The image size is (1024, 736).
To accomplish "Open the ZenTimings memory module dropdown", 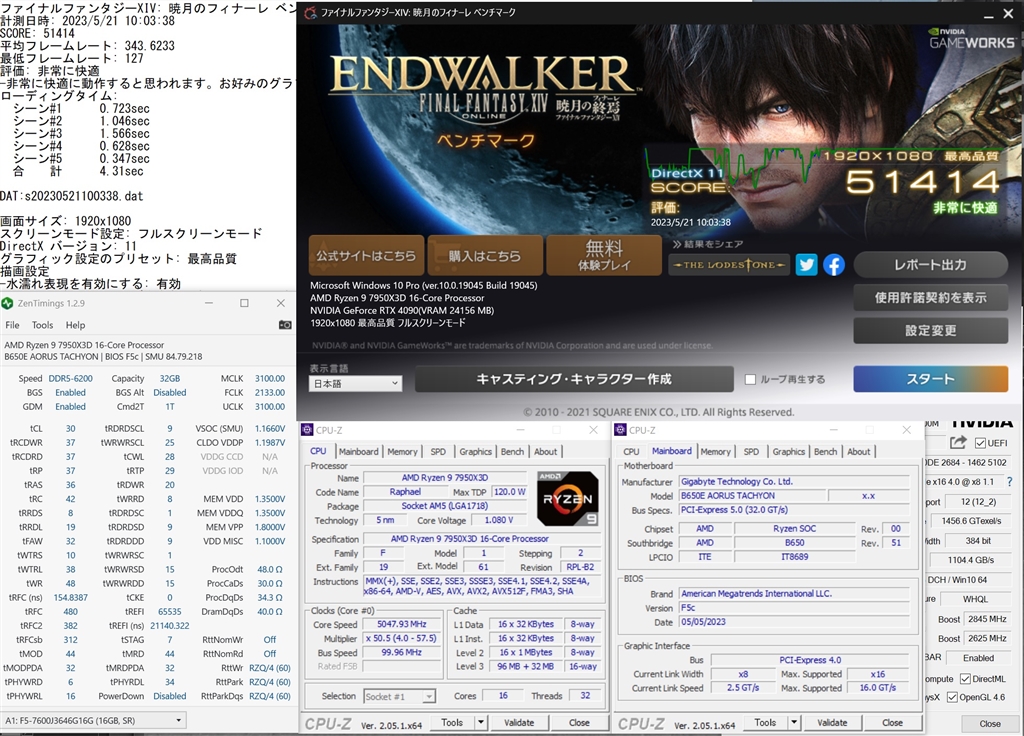I will point(93,720).
